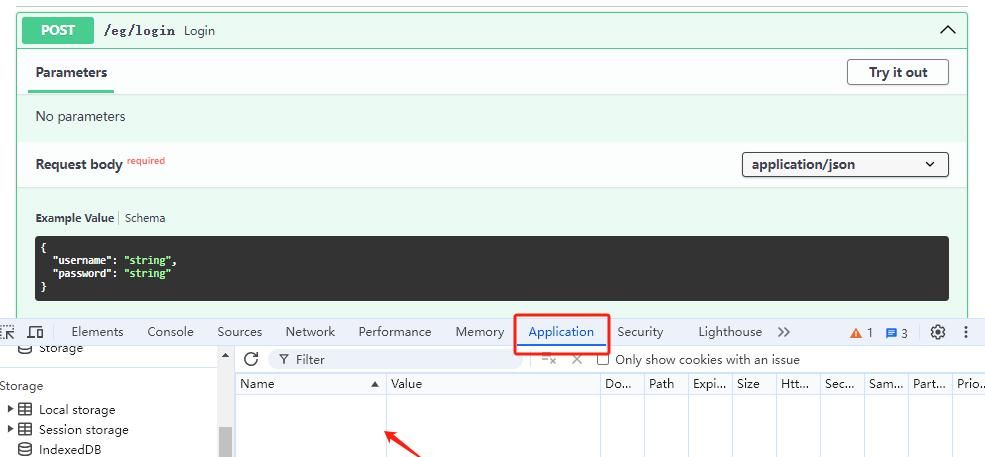Click the Size column header
The image size is (985, 457).
[754, 383]
